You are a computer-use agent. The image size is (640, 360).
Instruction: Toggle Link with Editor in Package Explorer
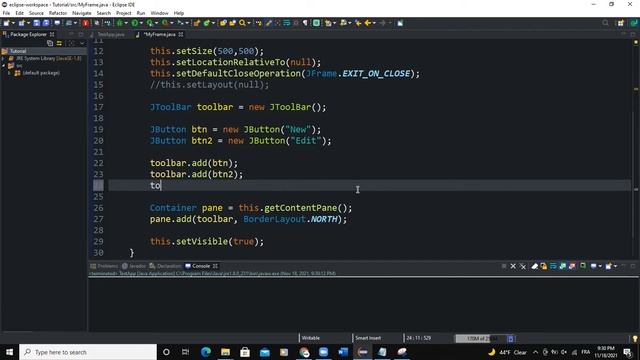(59, 43)
